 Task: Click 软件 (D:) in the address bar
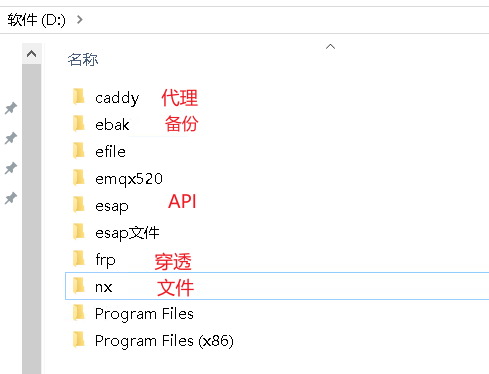(x=36, y=20)
